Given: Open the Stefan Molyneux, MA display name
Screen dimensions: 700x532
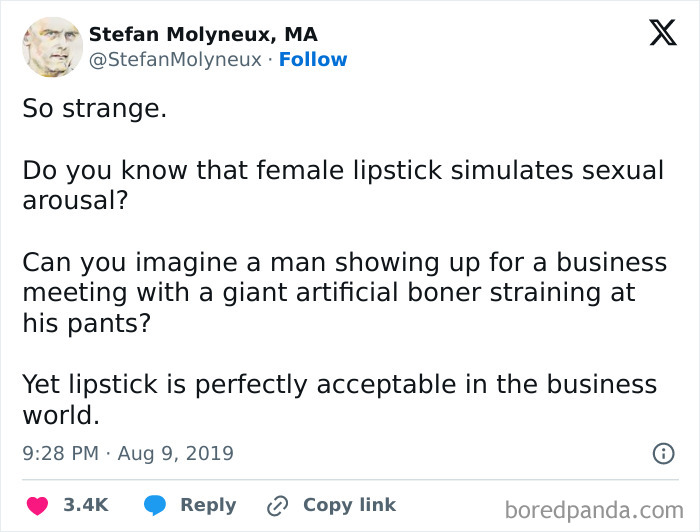Looking at the screenshot, I should pyautogui.click(x=203, y=34).
